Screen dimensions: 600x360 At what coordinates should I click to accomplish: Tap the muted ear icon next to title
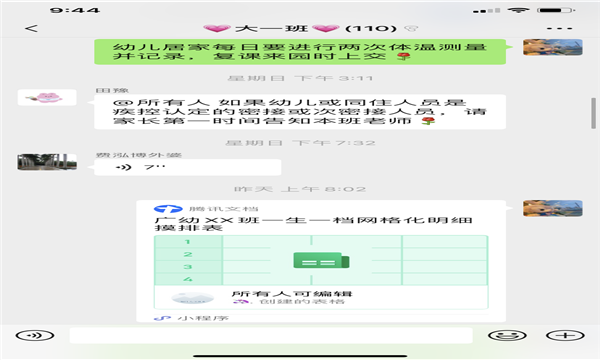point(412,28)
